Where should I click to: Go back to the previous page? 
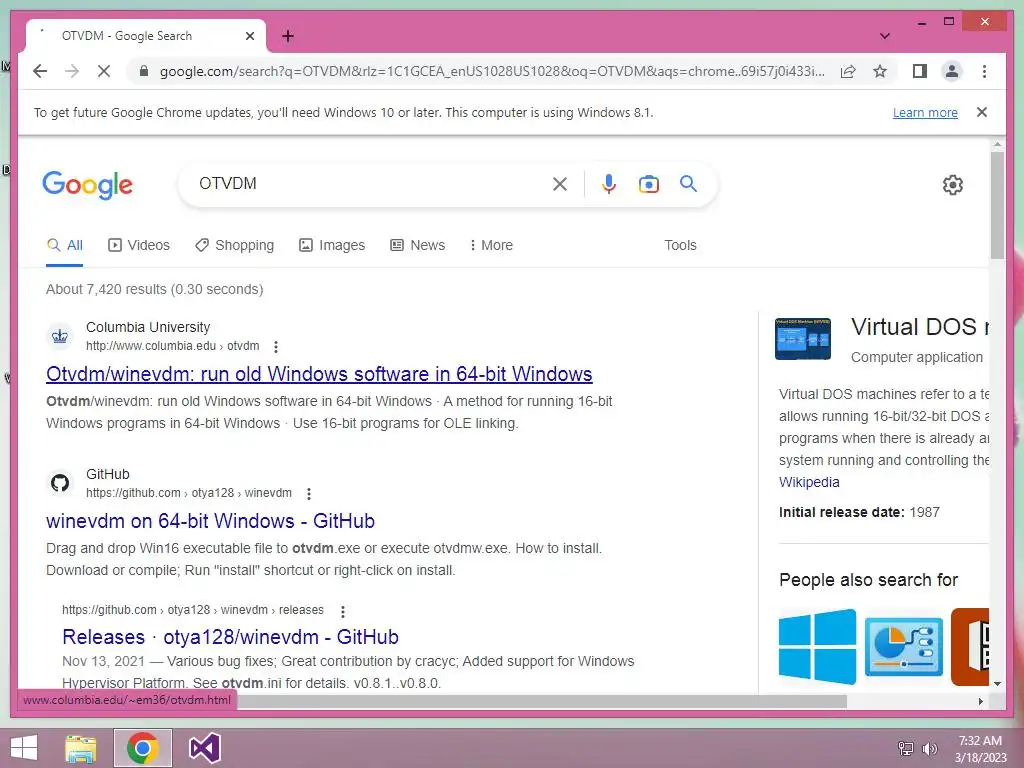click(x=40, y=71)
